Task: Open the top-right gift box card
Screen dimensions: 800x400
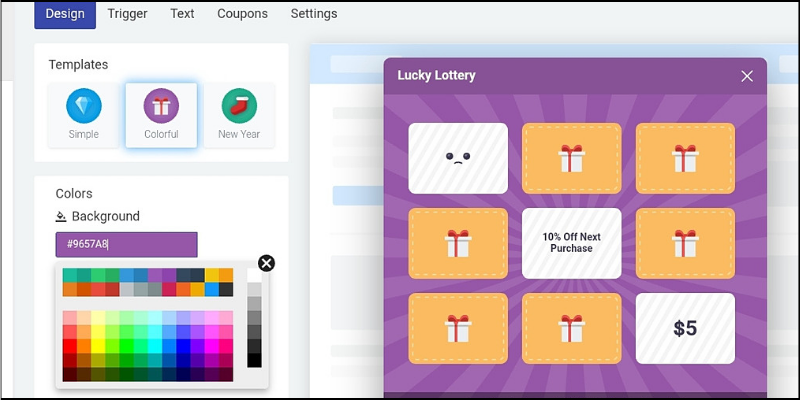Action: (685, 158)
